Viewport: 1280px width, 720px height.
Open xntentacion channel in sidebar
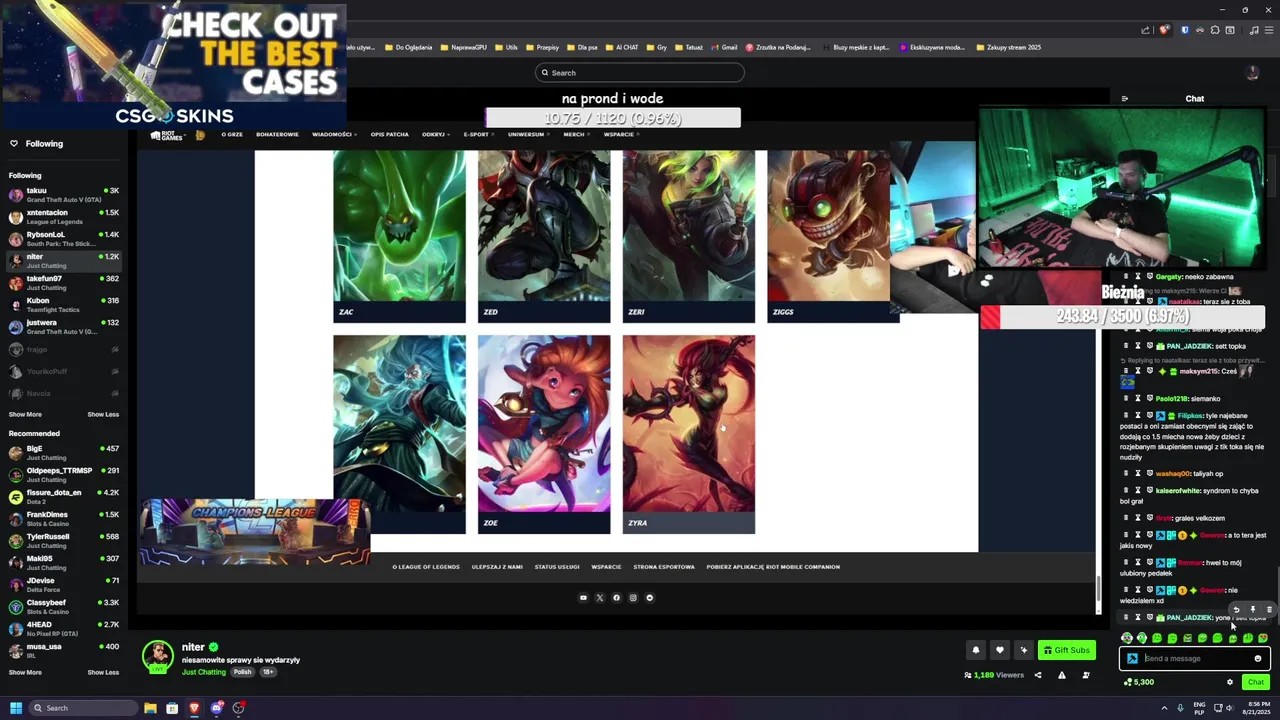[64, 216]
